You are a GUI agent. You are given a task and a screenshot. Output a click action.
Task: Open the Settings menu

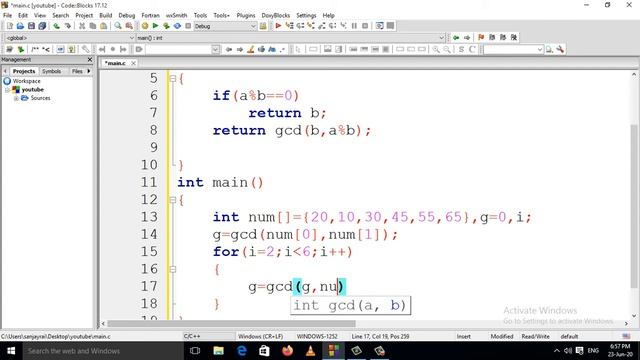tap(306, 15)
